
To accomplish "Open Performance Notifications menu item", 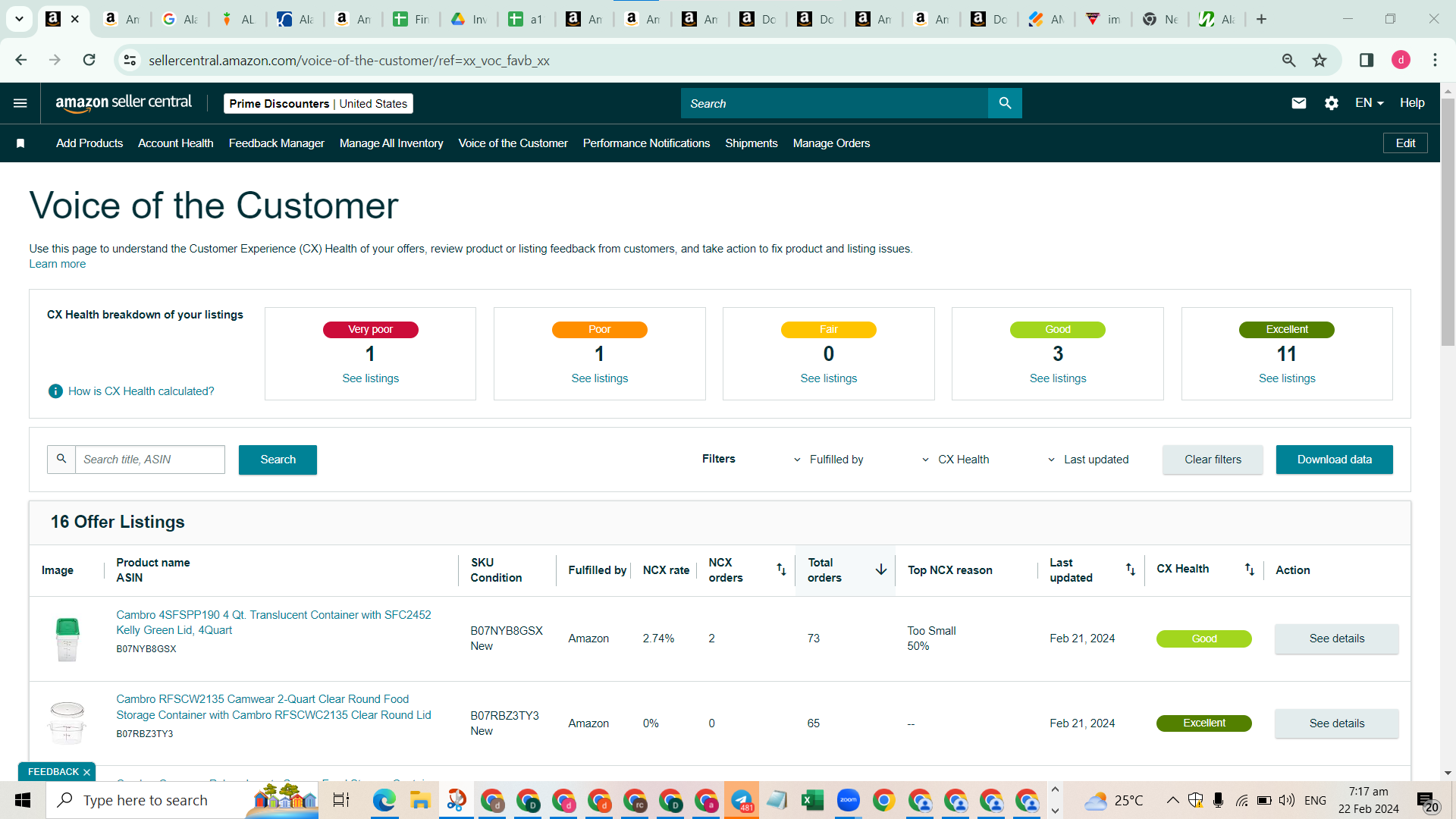I will tap(647, 143).
